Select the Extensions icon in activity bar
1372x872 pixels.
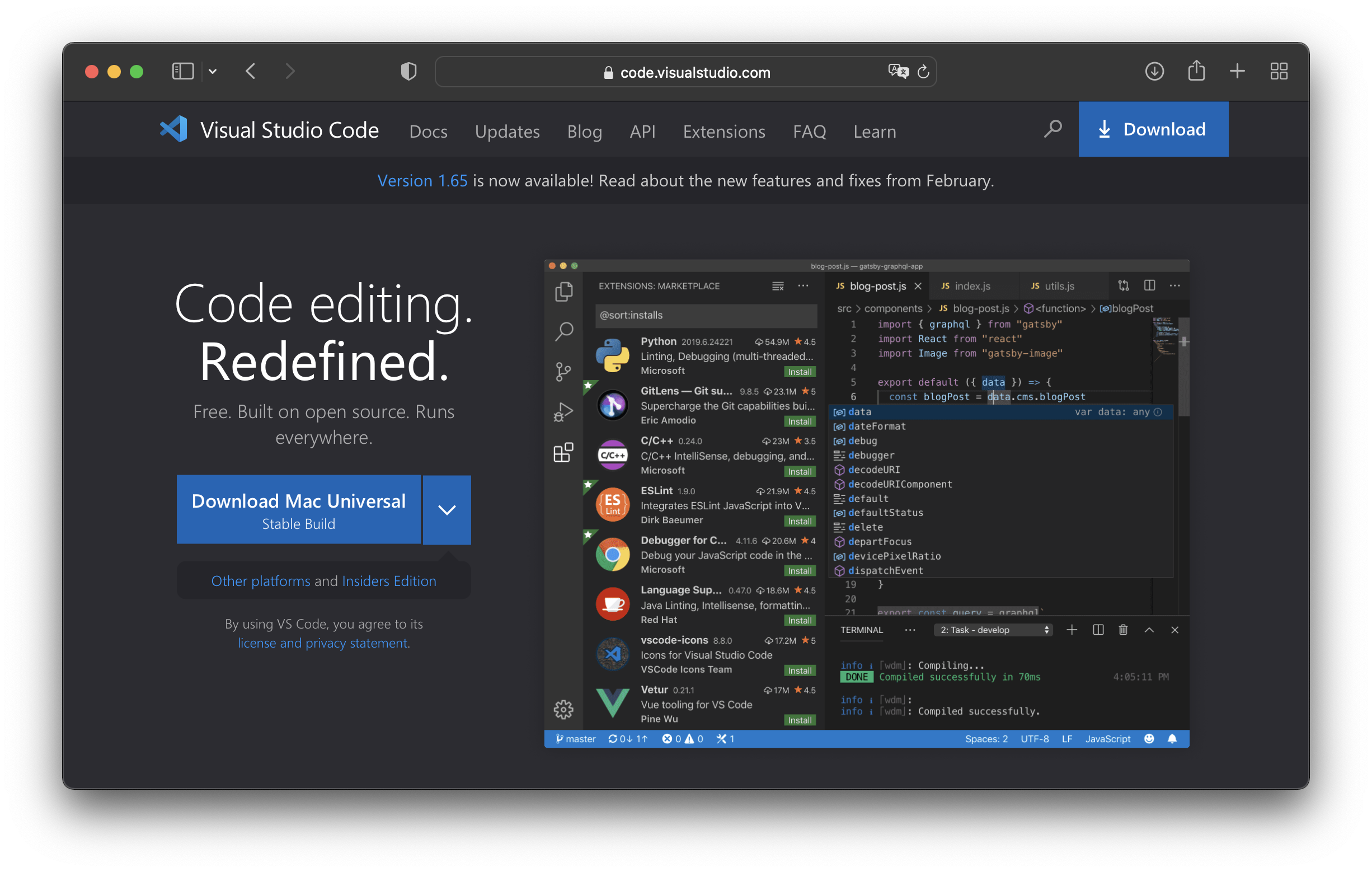click(563, 453)
